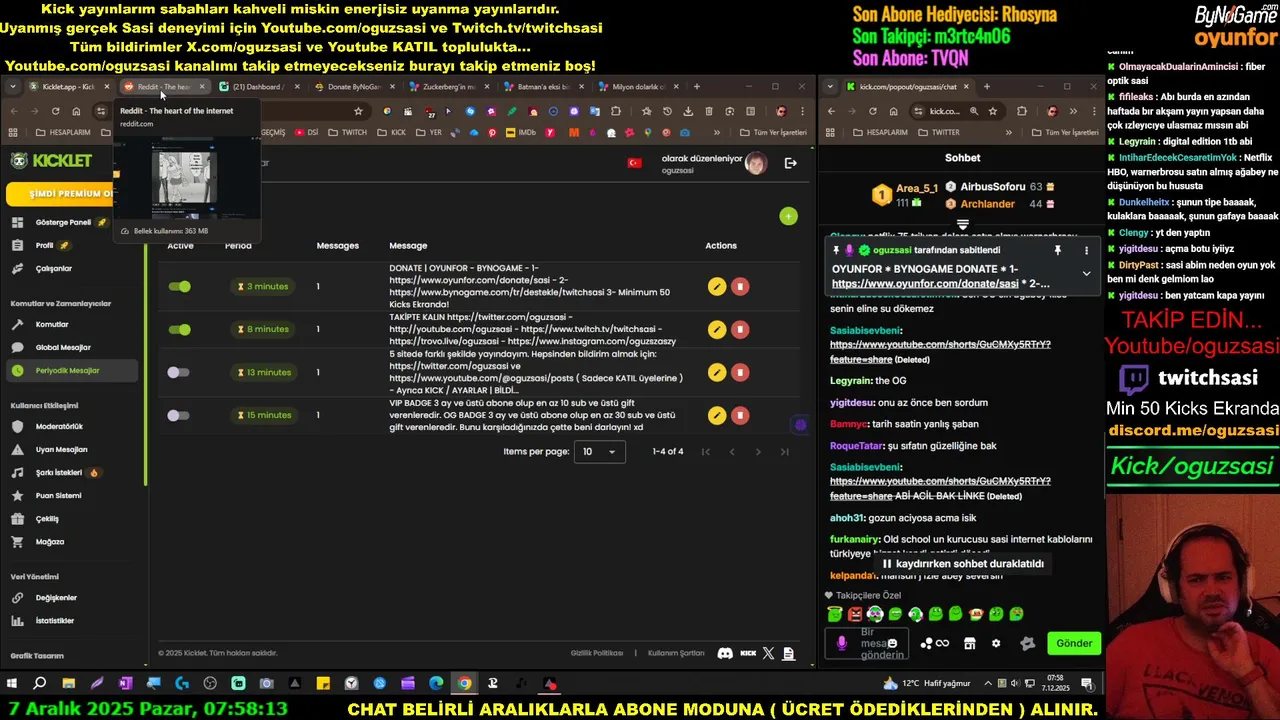Screen dimensions: 1280x720
Task: Add a new periodic message with green plus
Action: [788, 216]
